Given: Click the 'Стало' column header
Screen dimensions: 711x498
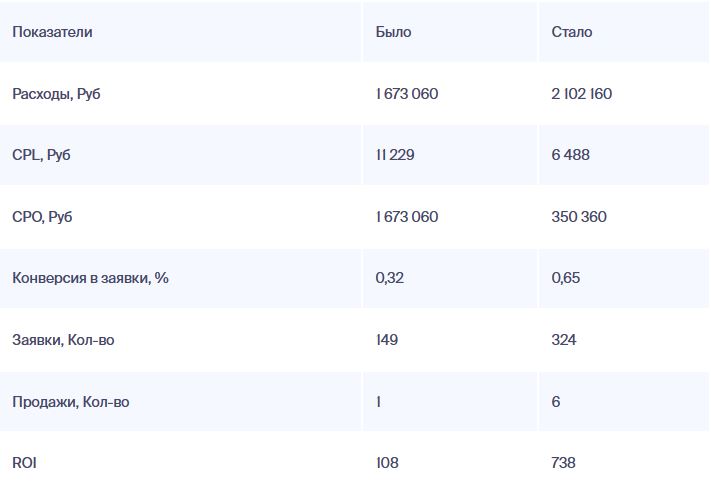Looking at the screenshot, I should (571, 32).
